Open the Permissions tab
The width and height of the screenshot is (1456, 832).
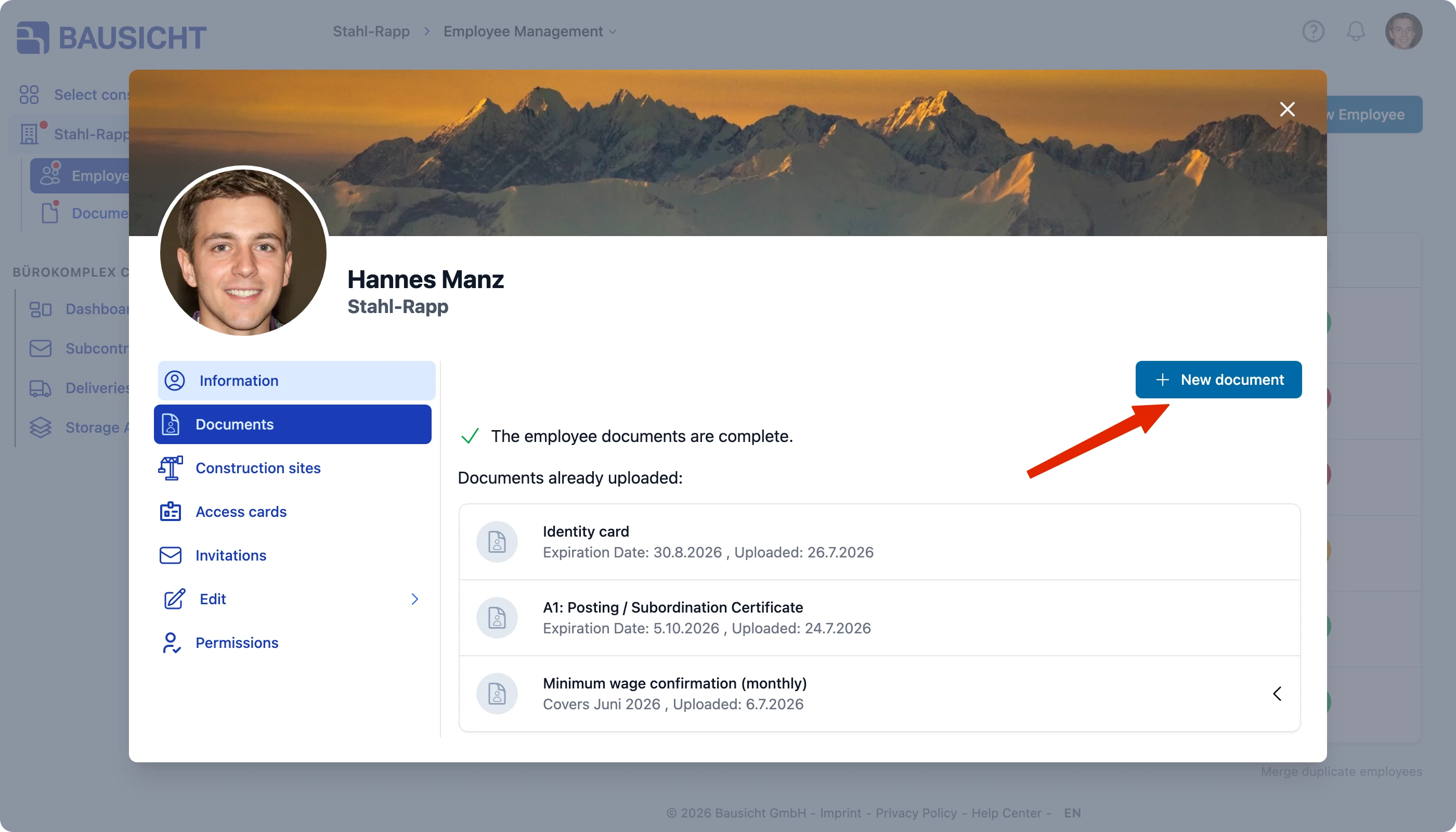coord(293,643)
